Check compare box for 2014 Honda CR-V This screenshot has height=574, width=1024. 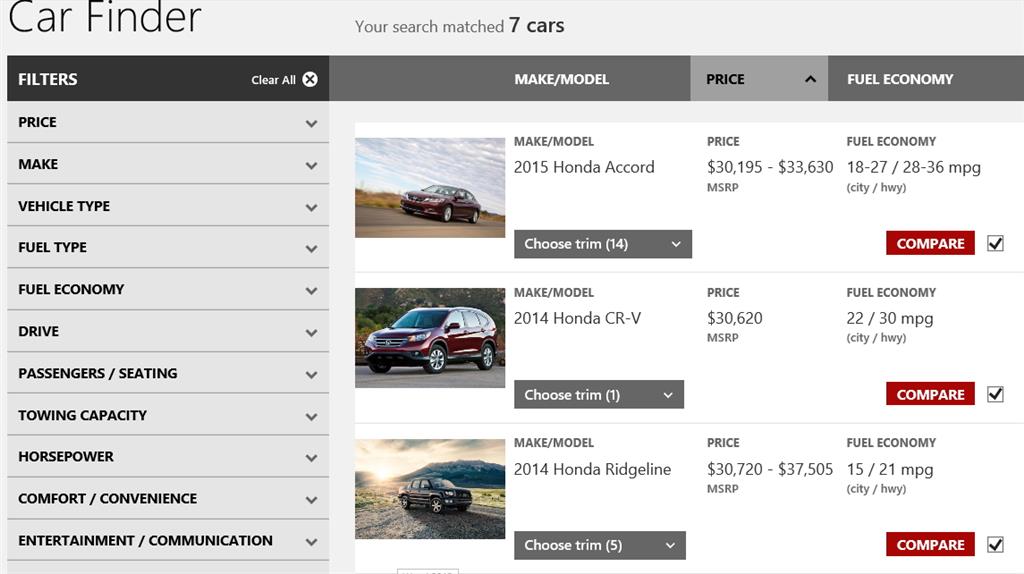[995, 394]
